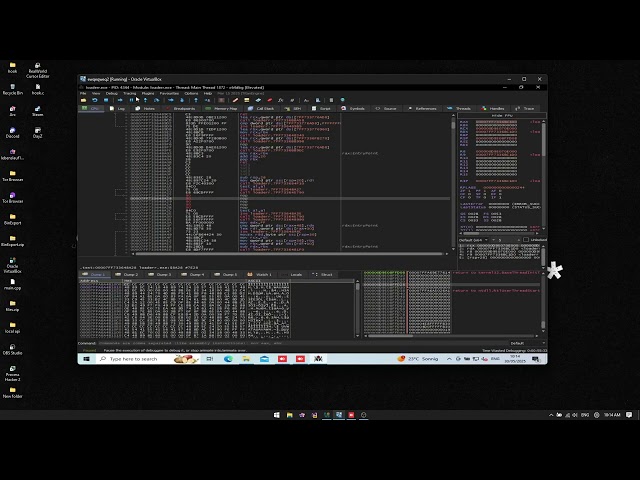The image size is (640, 480).
Task: Open the Variables toolbar icon
Action: (292, 100)
